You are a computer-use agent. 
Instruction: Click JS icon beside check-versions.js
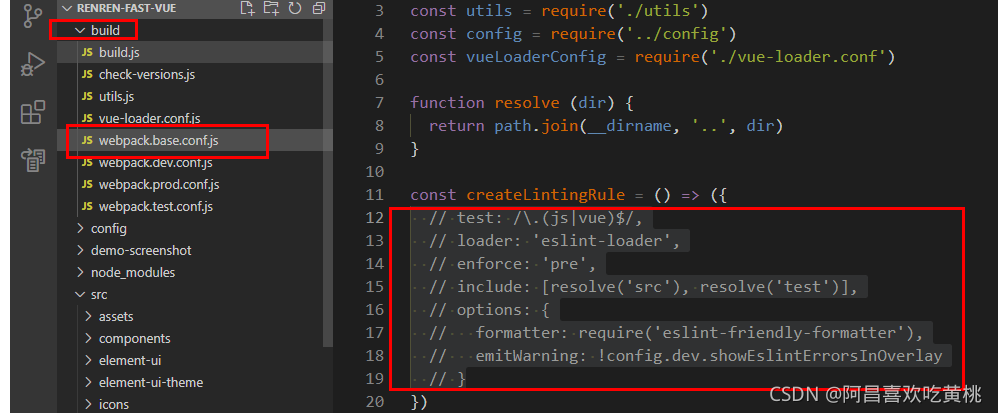pos(87,74)
